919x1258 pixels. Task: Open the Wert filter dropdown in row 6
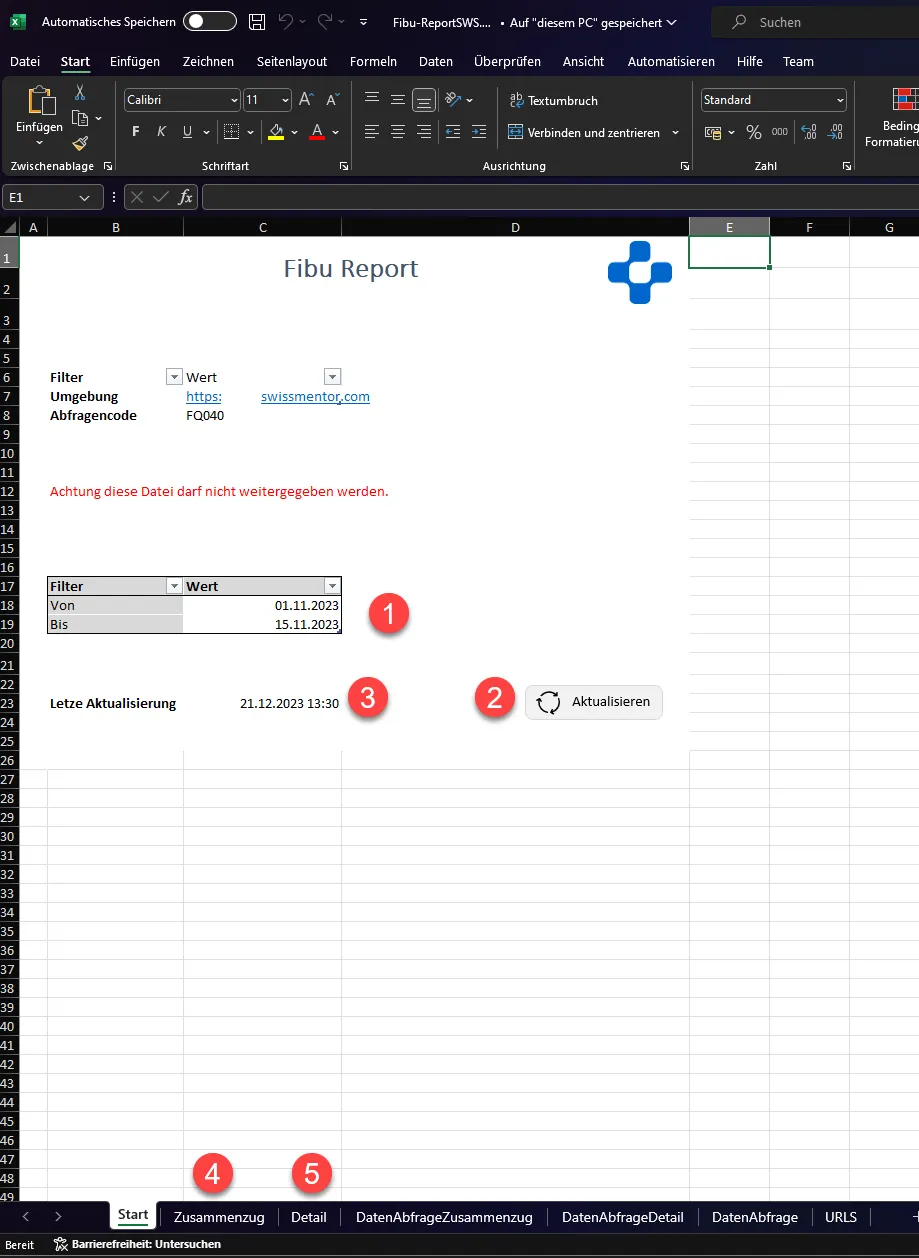pyautogui.click(x=333, y=377)
